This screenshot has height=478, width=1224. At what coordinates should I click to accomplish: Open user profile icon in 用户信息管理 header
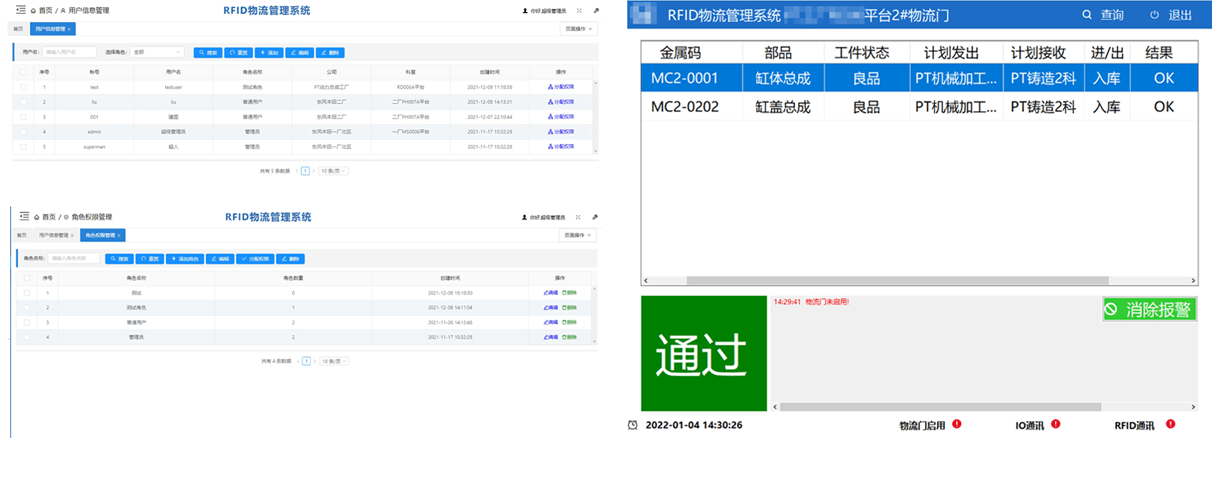pyautogui.click(x=526, y=10)
